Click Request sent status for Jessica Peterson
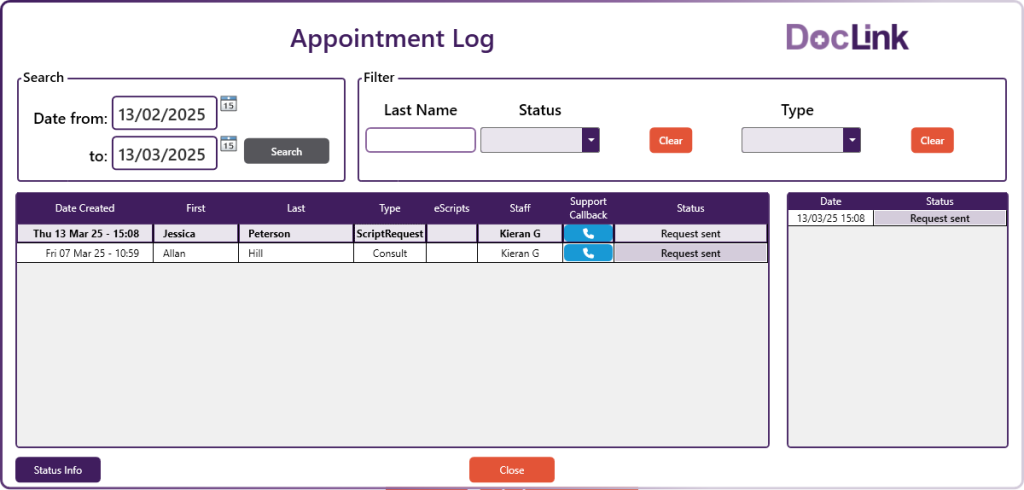Image resolution: width=1024 pixels, height=490 pixels. point(690,233)
